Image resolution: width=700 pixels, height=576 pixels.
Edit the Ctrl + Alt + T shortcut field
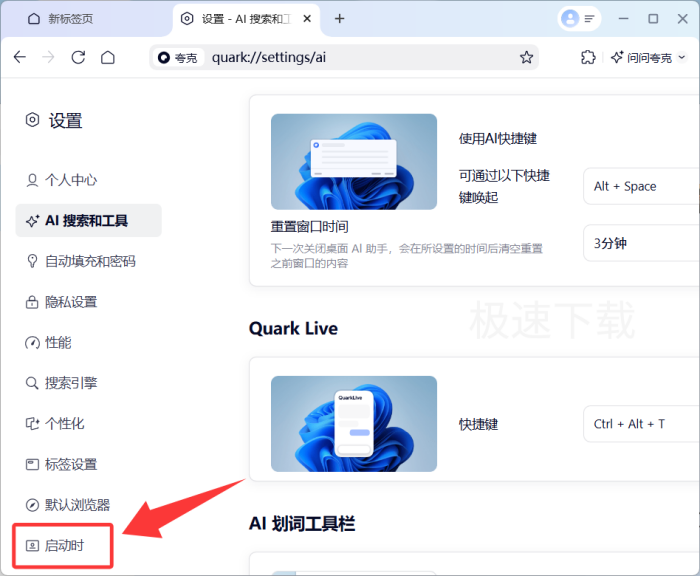[x=640, y=424]
